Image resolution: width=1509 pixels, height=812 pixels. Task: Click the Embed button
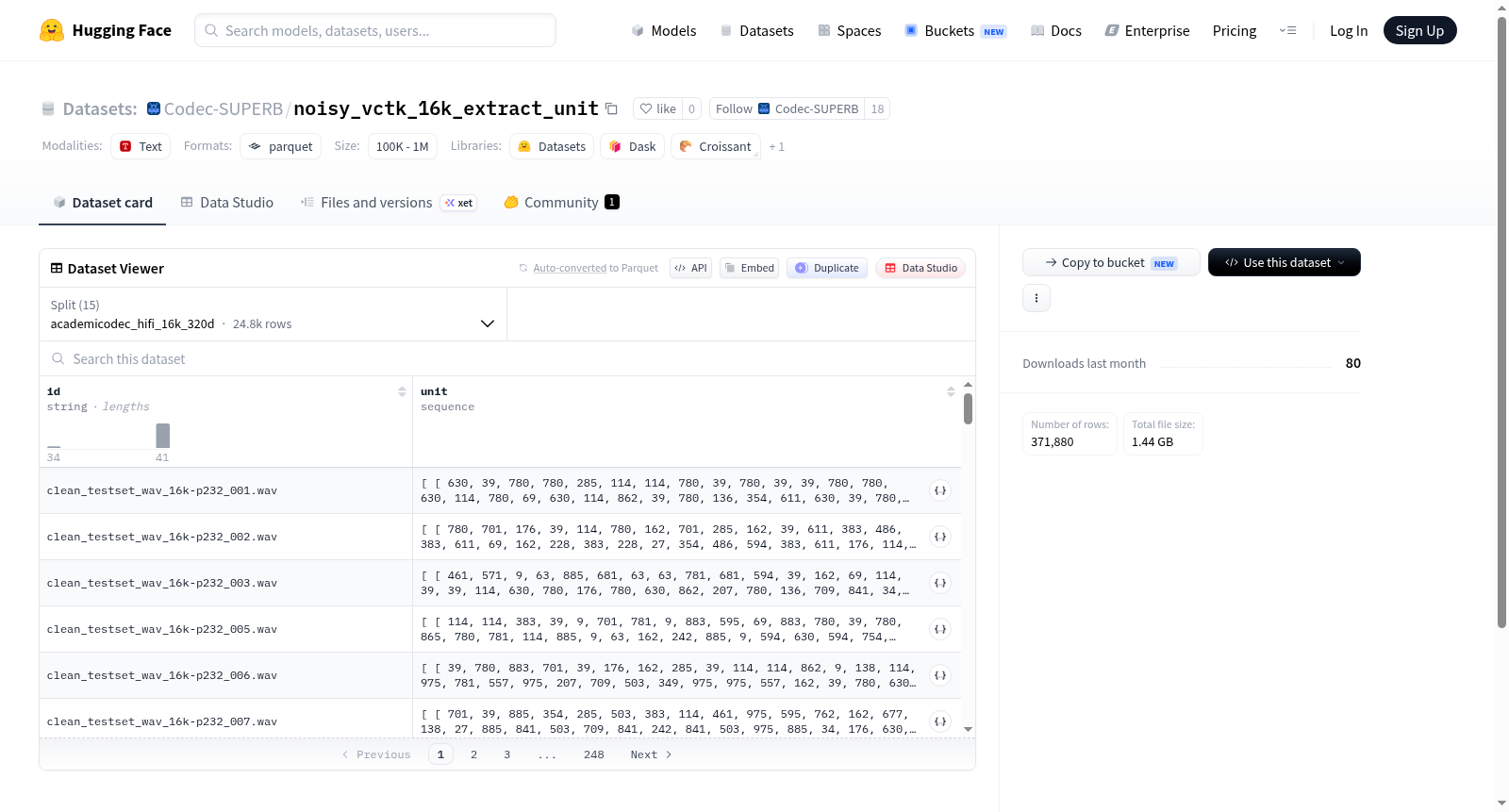click(x=750, y=268)
